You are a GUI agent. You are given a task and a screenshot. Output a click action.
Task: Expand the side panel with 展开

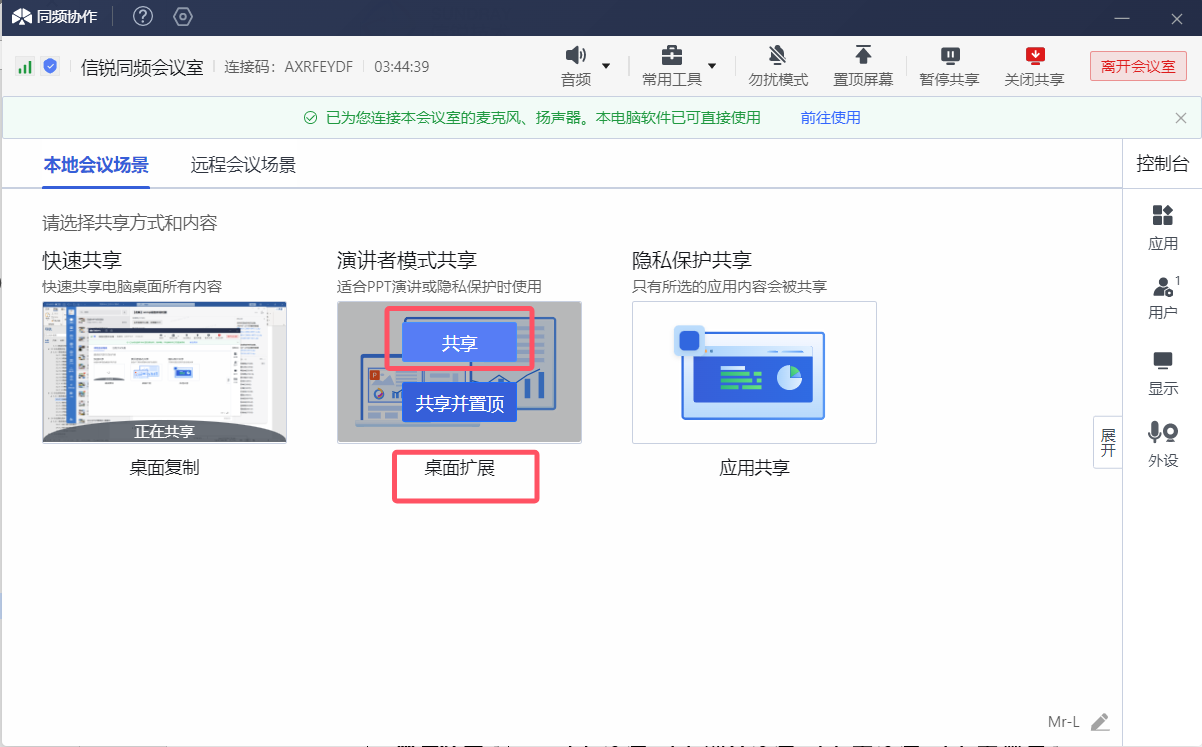pos(1107,443)
